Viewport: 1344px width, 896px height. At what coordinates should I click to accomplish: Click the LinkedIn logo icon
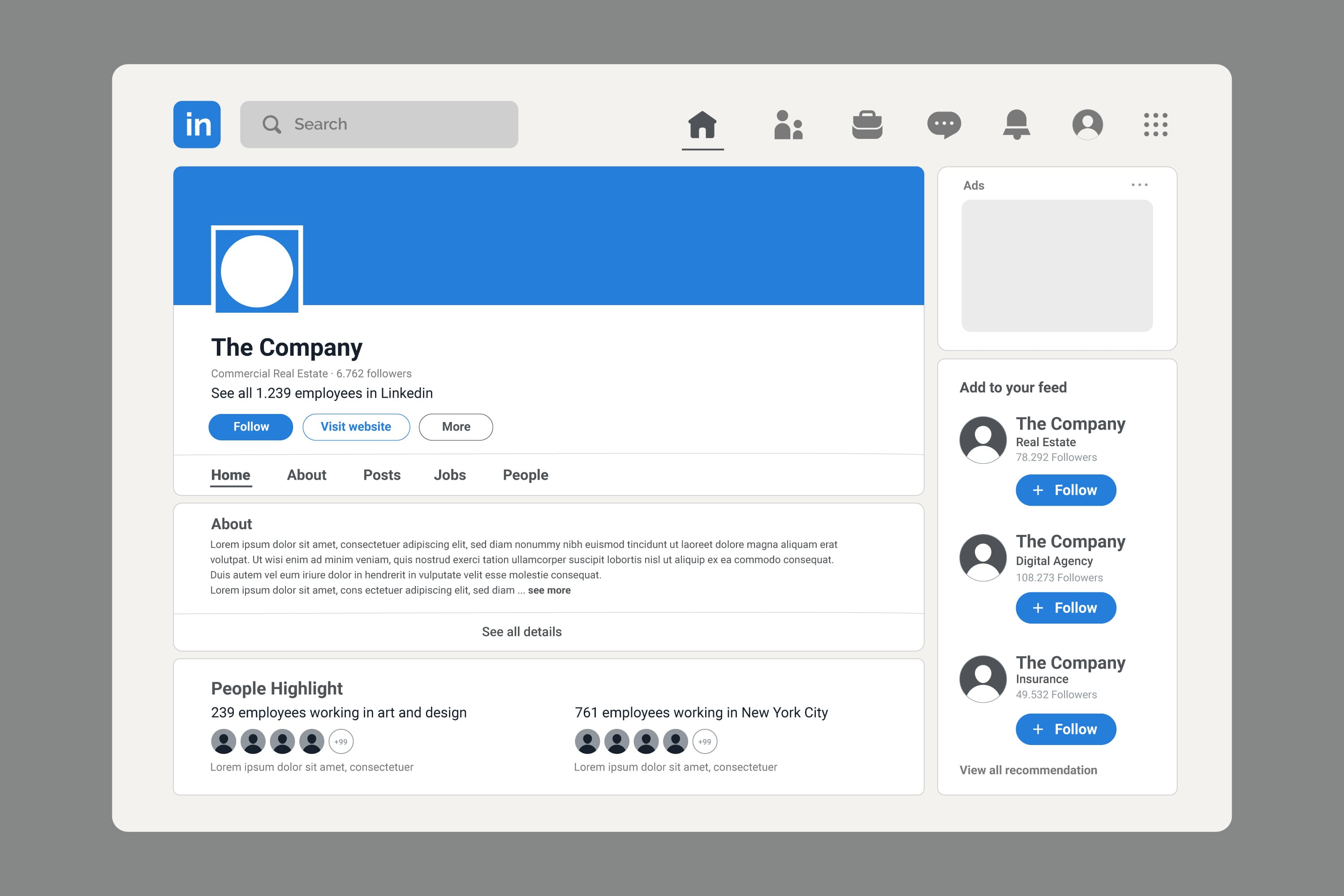coord(199,124)
